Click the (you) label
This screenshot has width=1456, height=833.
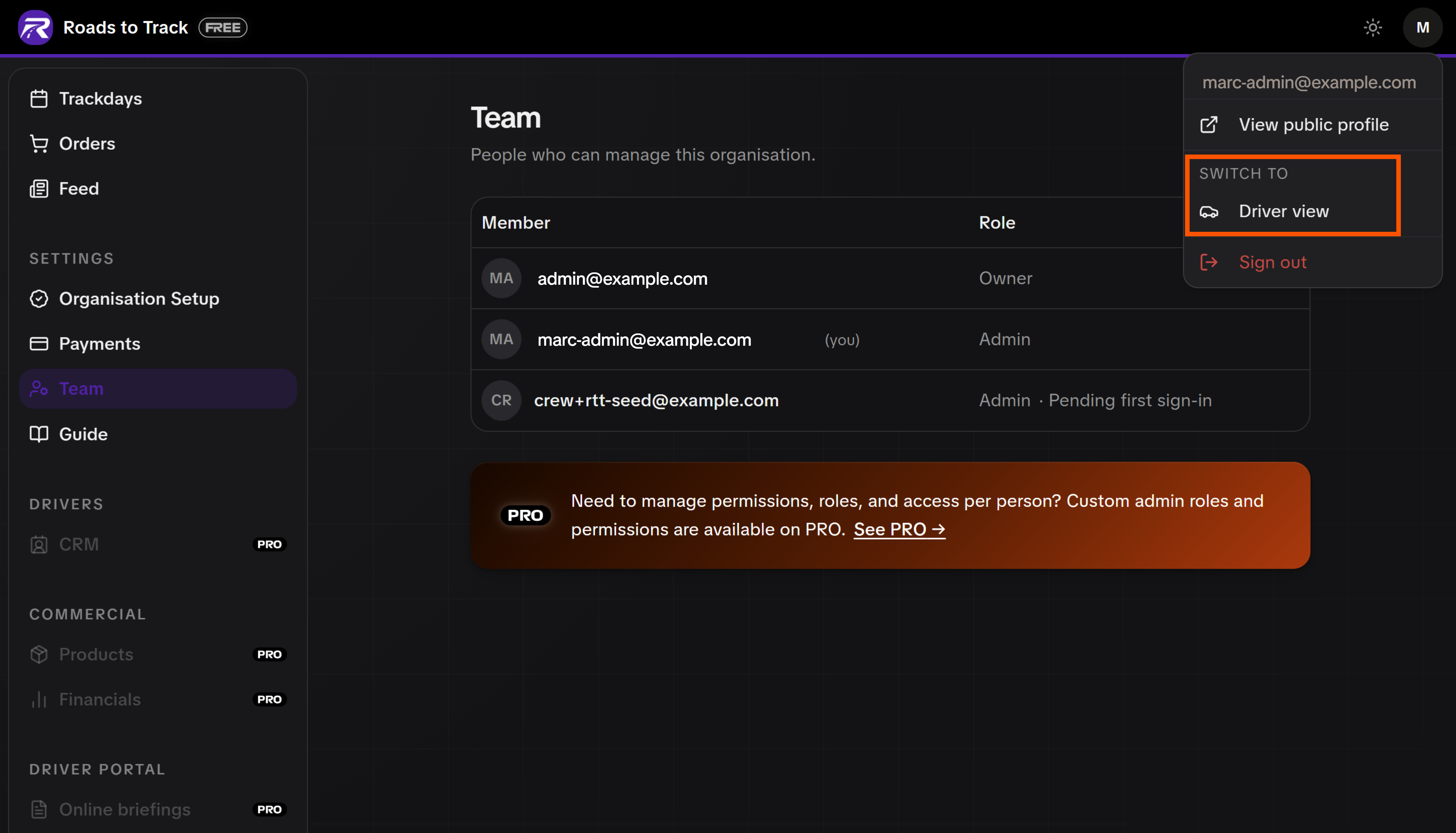point(842,340)
